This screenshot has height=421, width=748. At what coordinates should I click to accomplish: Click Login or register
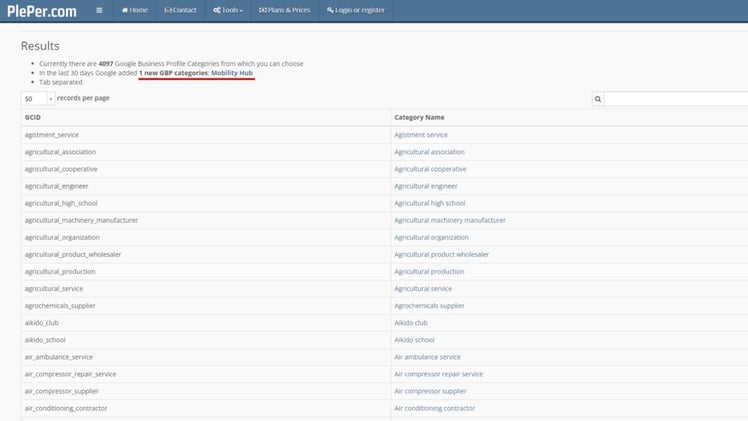[x=356, y=10]
